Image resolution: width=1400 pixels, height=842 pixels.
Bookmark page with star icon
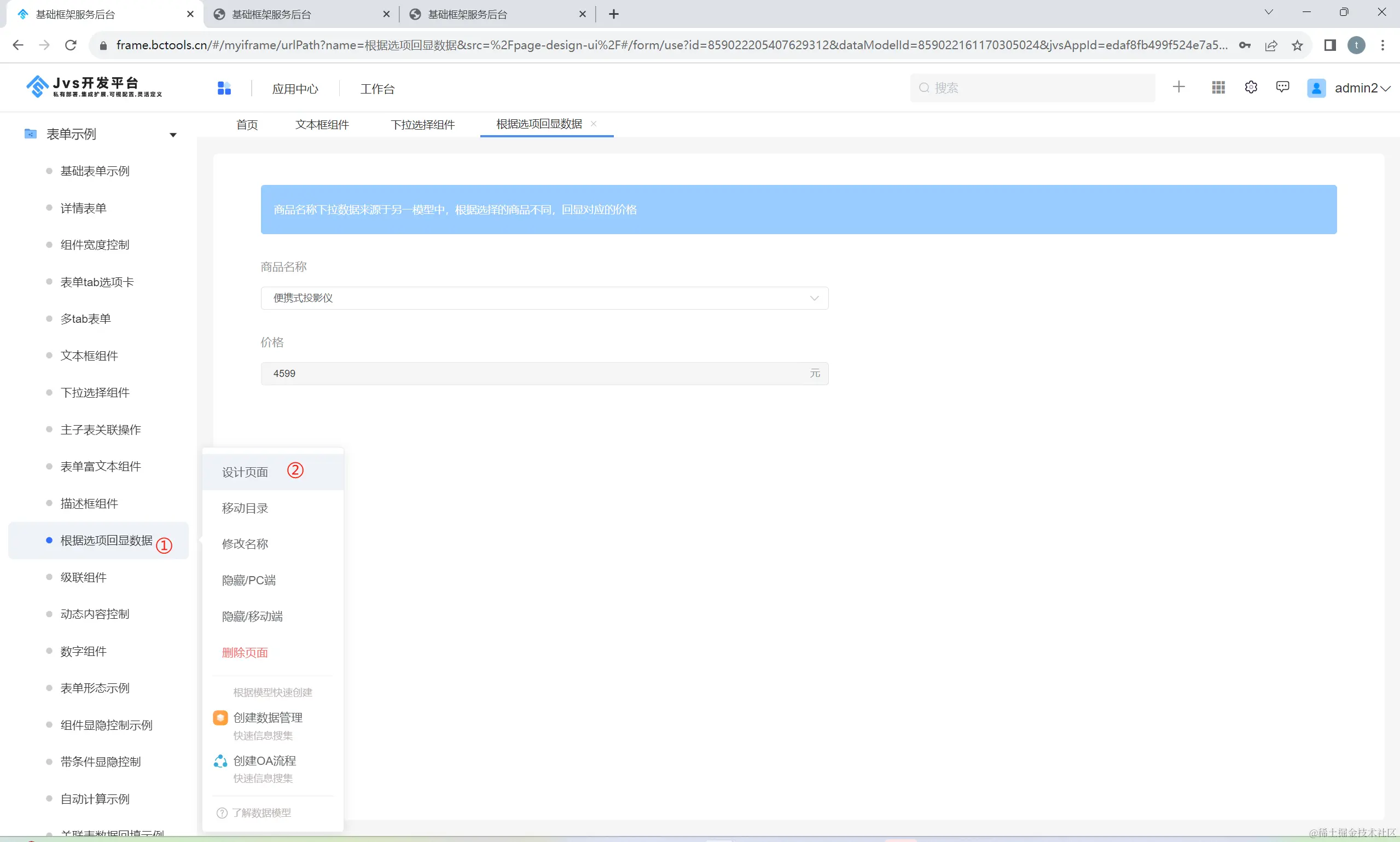point(1297,45)
